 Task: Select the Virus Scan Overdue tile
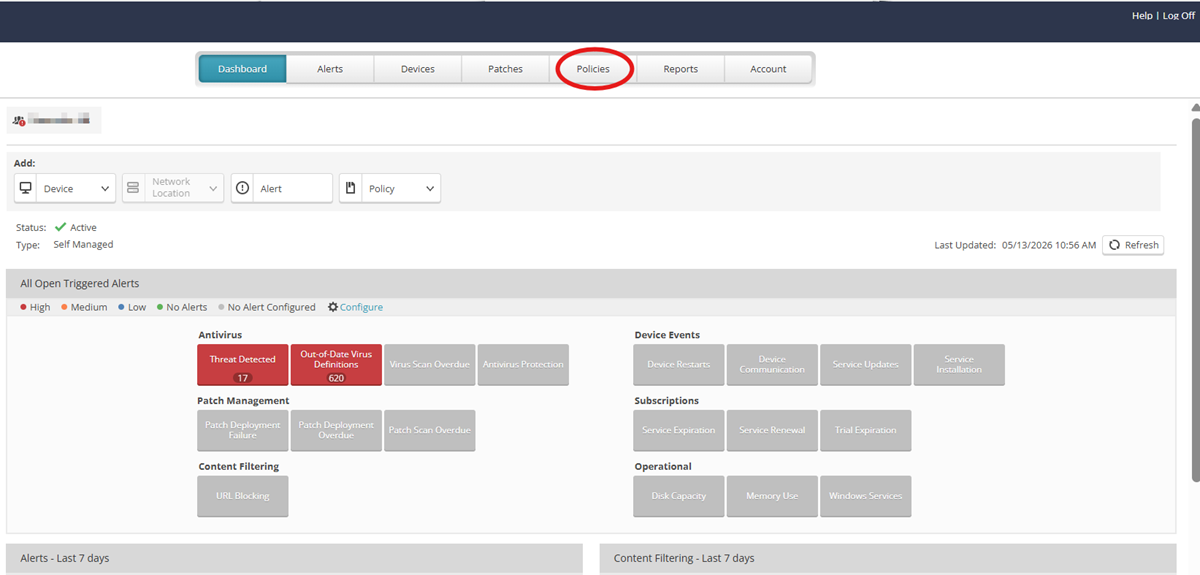429,365
